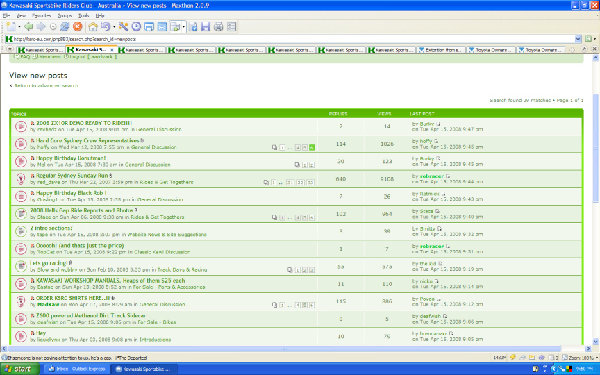Open the File menu

(6, 16)
